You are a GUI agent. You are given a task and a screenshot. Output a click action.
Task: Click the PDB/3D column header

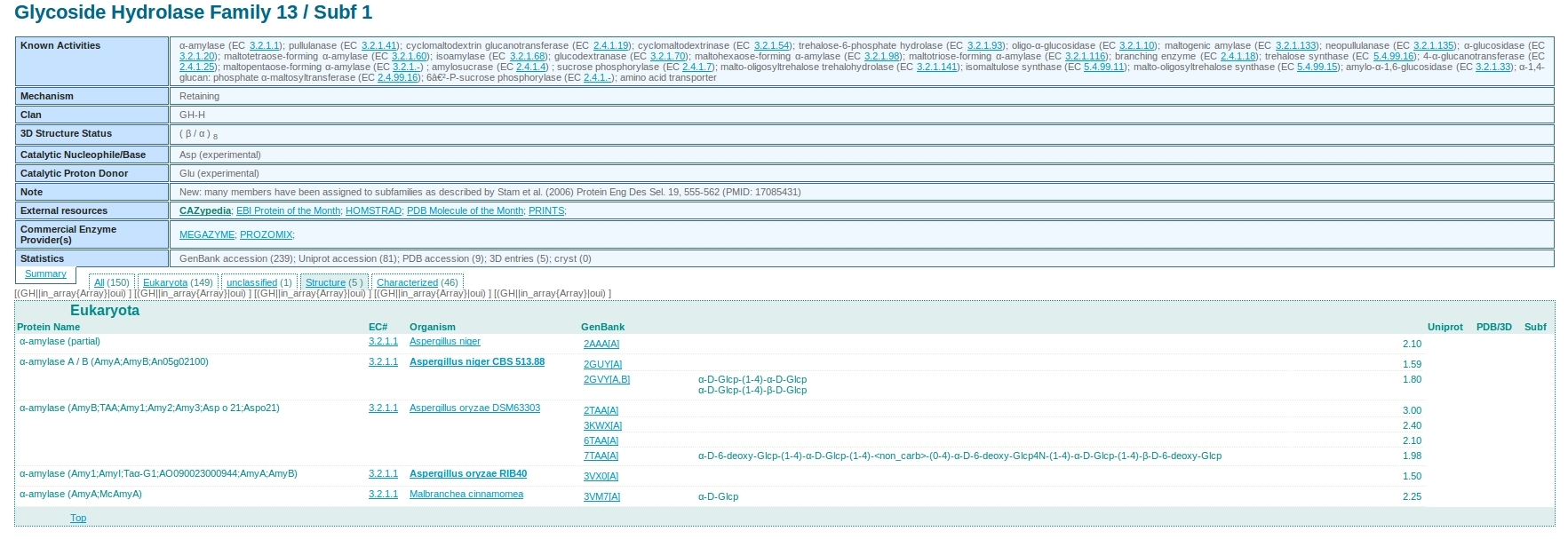click(1493, 327)
